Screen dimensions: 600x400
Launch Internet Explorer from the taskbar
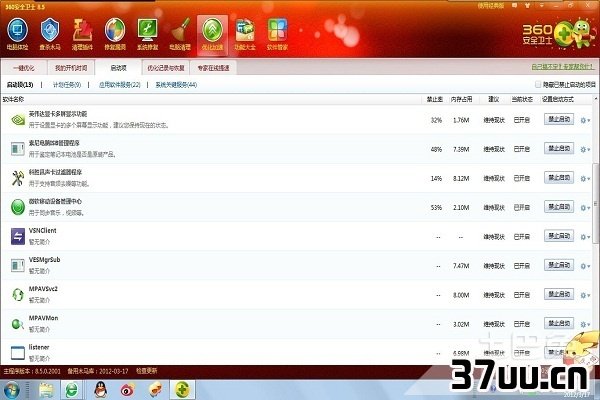pyautogui.click(x=72, y=390)
